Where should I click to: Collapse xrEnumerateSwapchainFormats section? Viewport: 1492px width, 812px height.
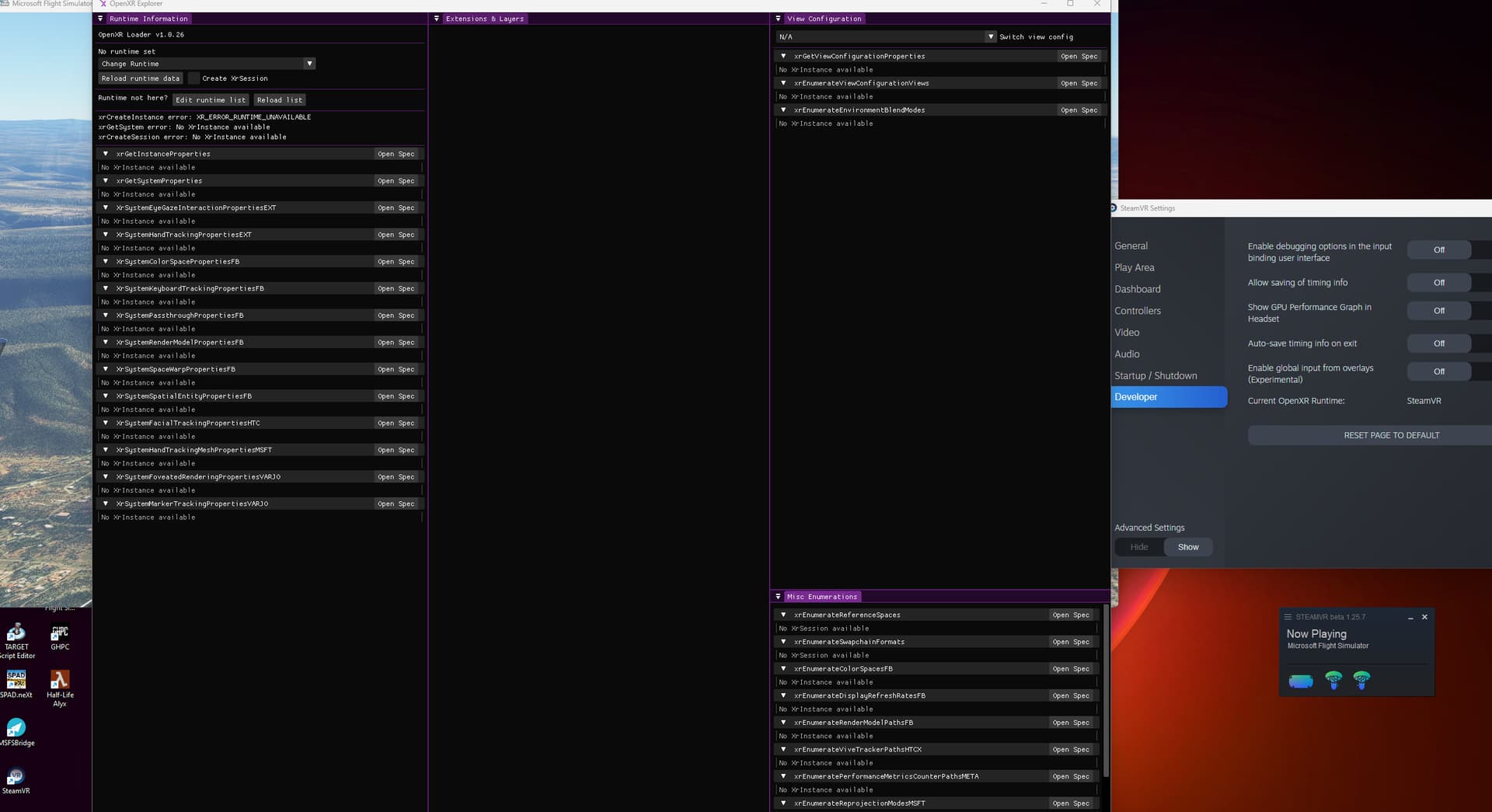[783, 642]
